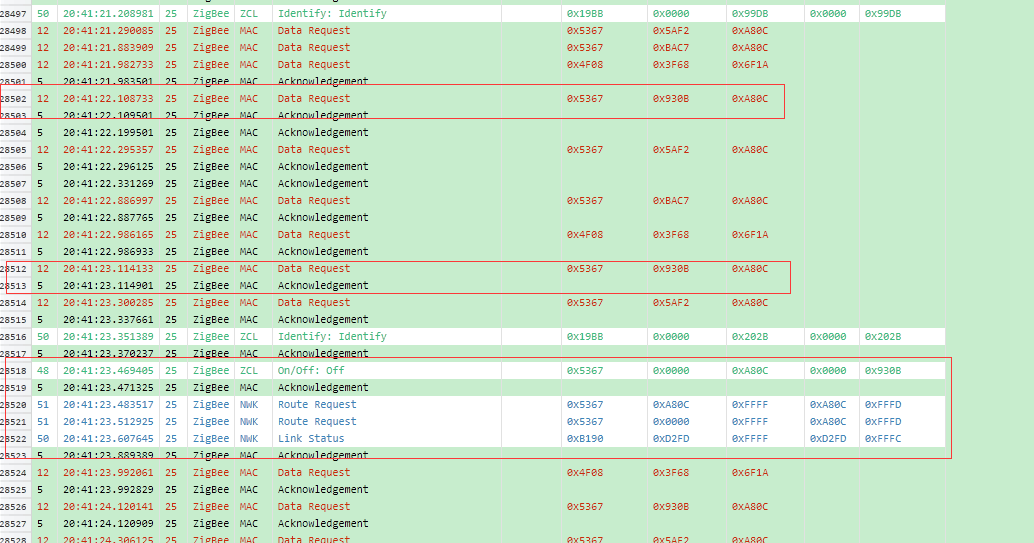Select 'Identify: Identify' in packet 28516
The height and width of the screenshot is (543, 1034).
point(332,336)
